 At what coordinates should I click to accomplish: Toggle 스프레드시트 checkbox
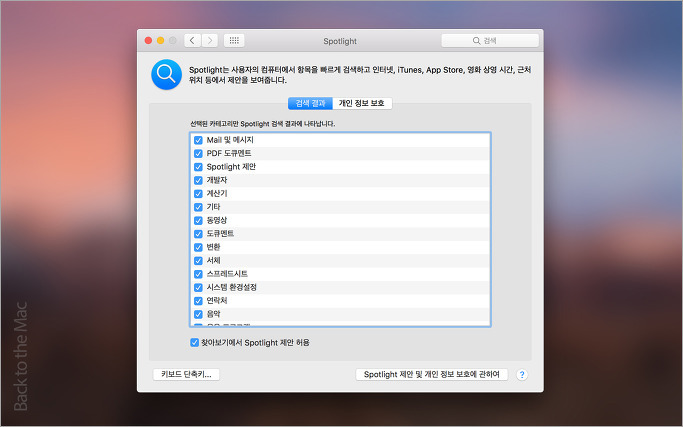tap(198, 274)
